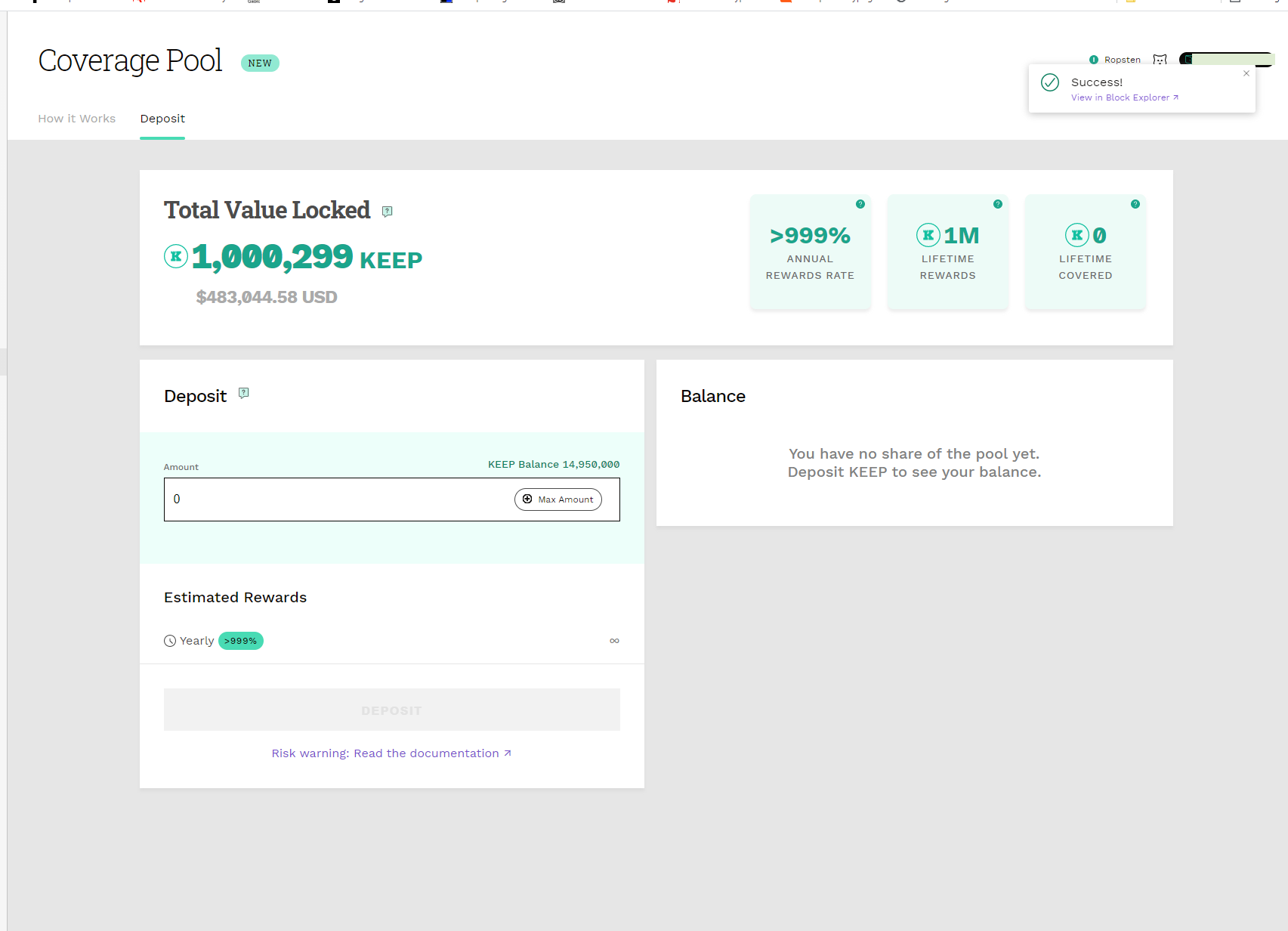Click the Deposit section help icon
Screen dimensions: 1288x931
pyautogui.click(x=243, y=393)
